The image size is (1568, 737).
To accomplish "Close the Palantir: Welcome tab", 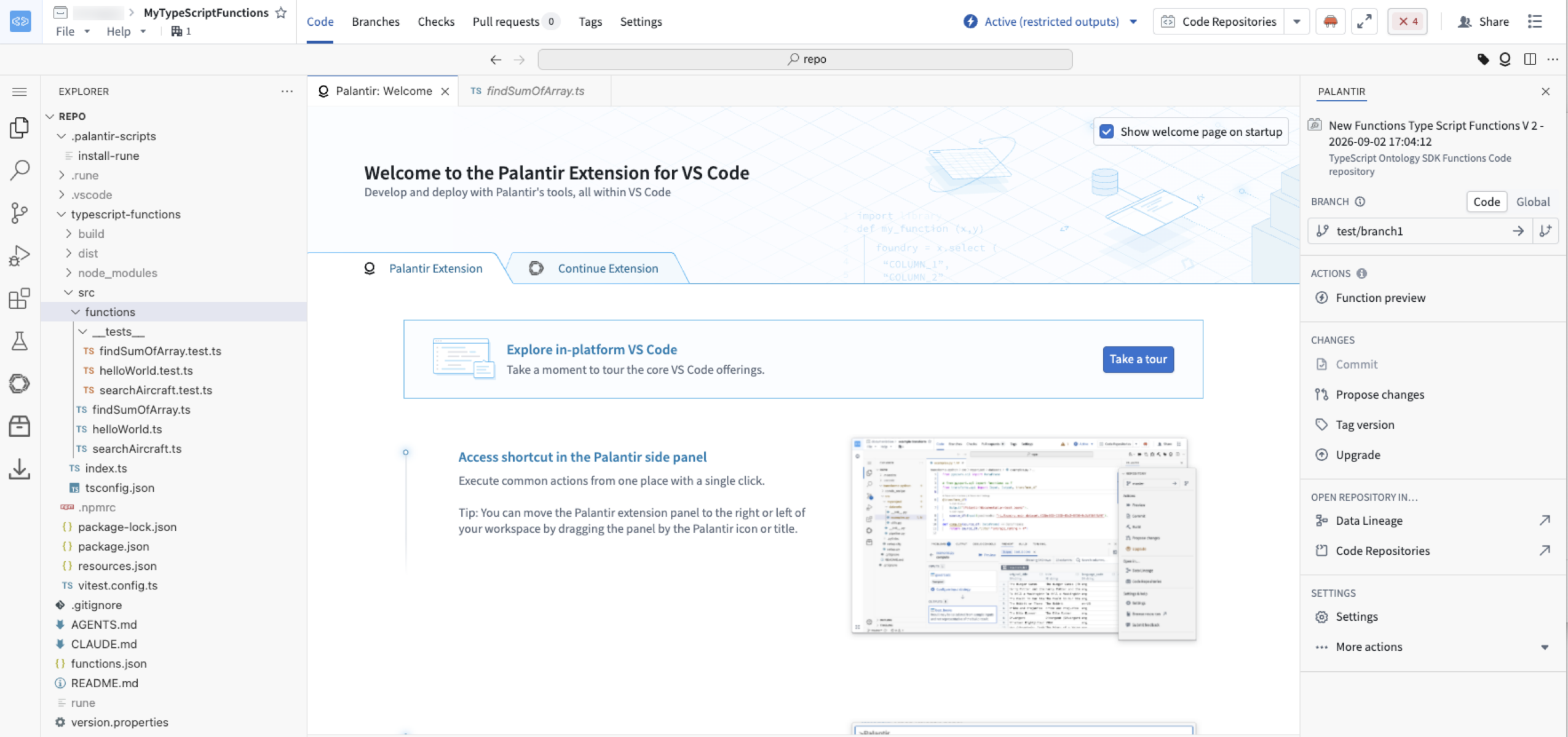I will click(445, 92).
